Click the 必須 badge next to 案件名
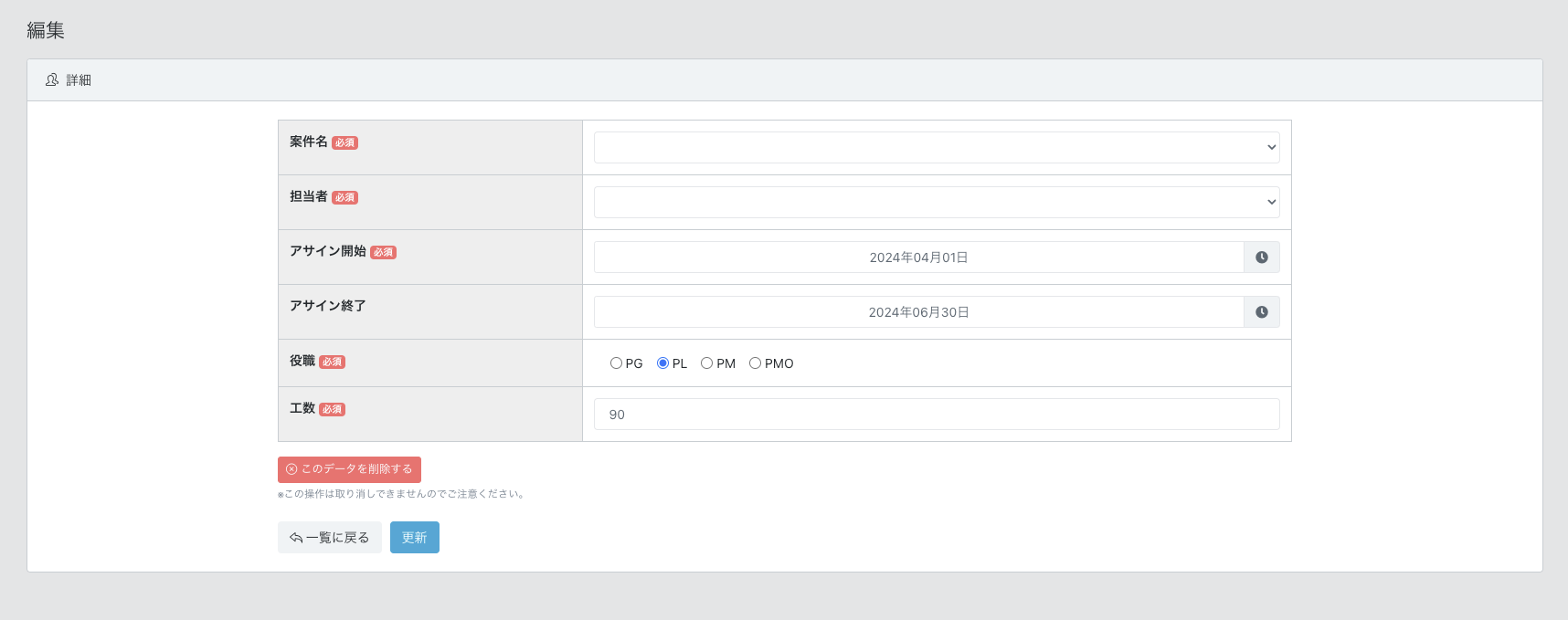1568x620 pixels. [344, 143]
